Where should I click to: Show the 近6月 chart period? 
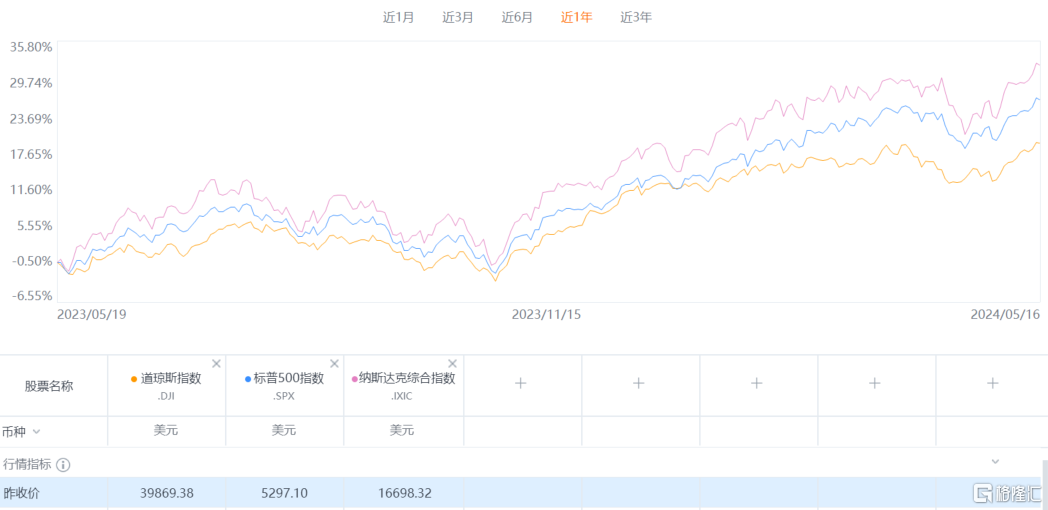(517, 17)
